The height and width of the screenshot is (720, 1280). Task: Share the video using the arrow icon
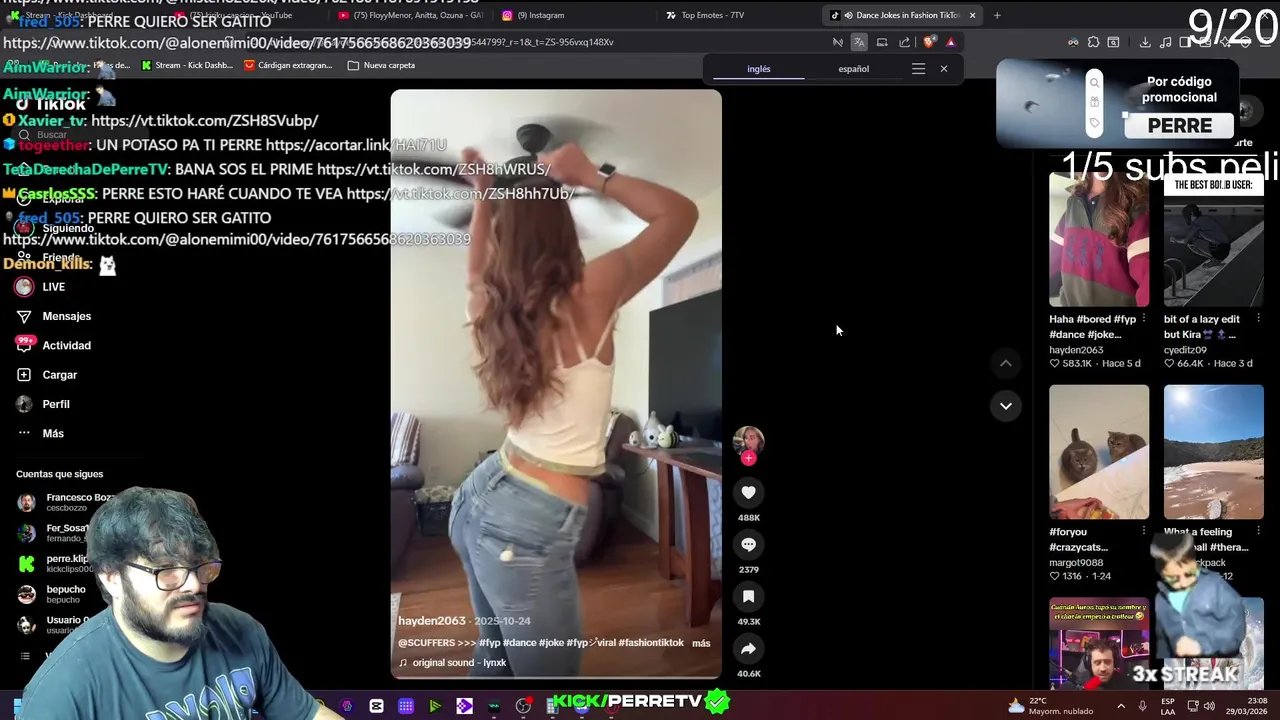(748, 648)
